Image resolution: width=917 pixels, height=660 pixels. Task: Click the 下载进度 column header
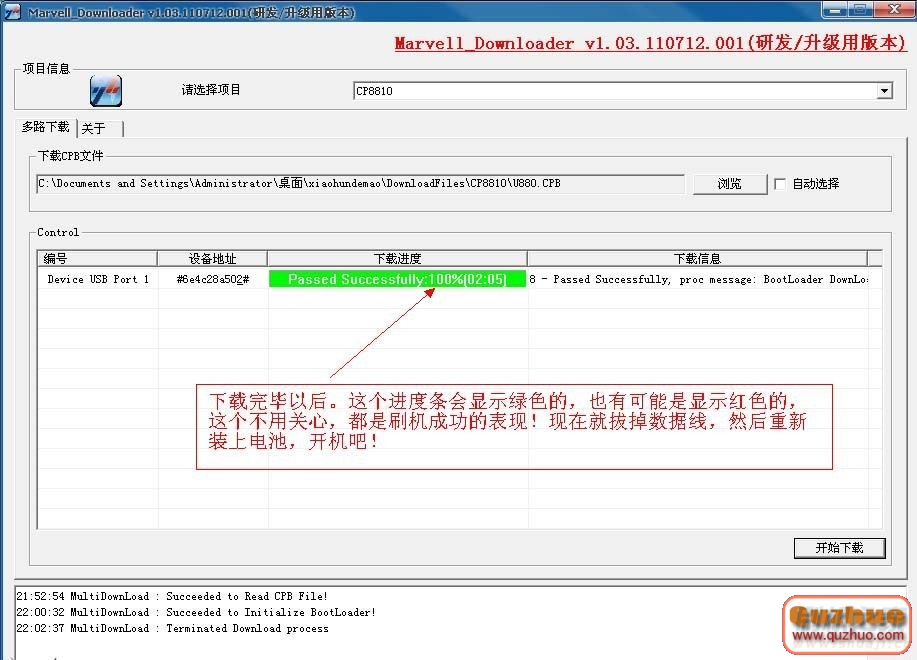tap(397, 258)
